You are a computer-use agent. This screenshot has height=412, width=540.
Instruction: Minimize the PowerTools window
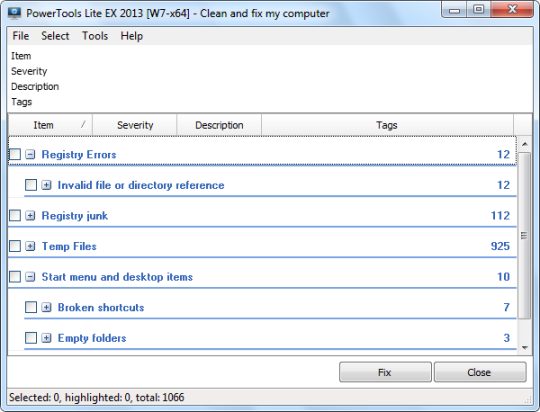click(x=455, y=10)
